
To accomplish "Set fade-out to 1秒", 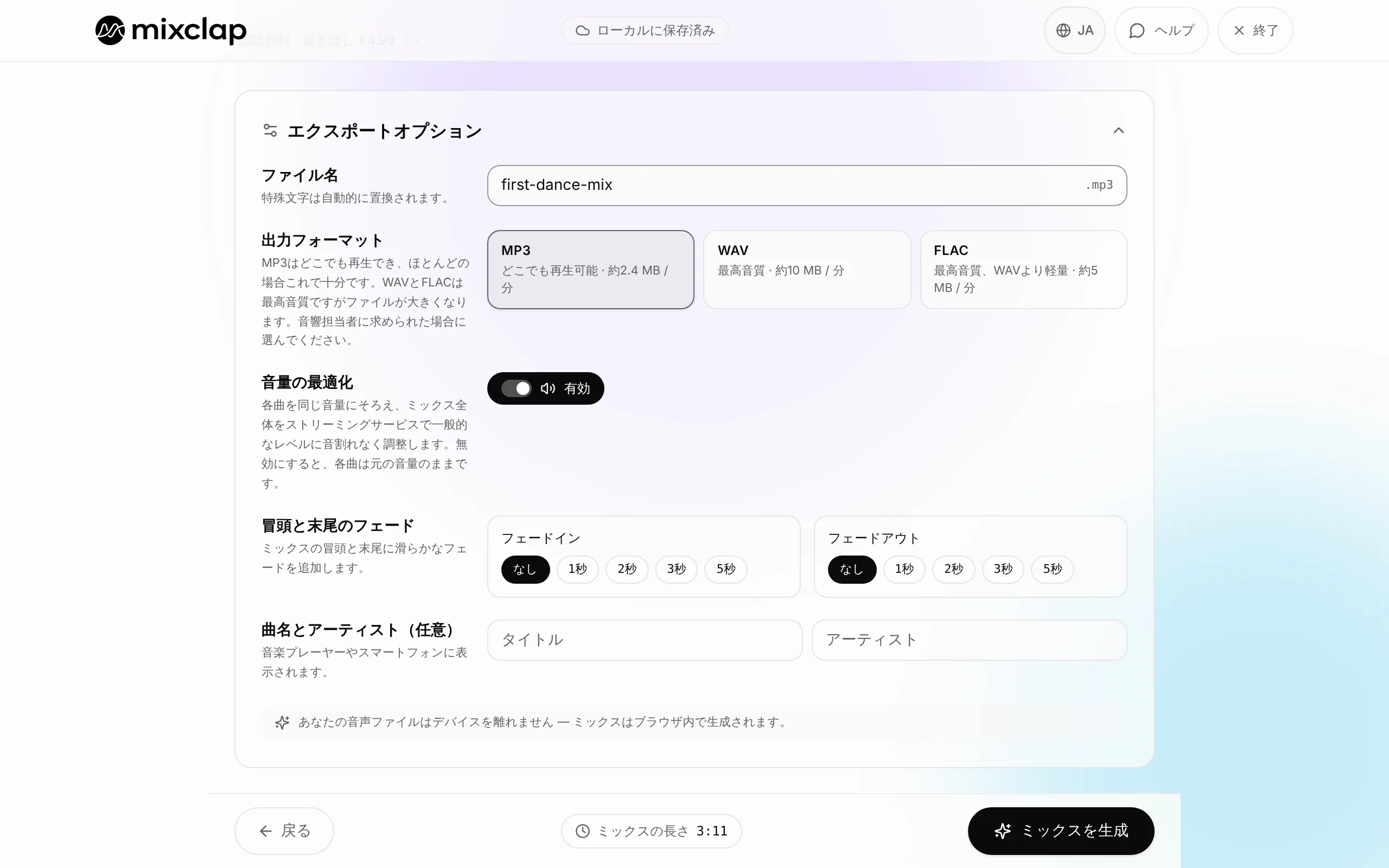I will tap(904, 569).
